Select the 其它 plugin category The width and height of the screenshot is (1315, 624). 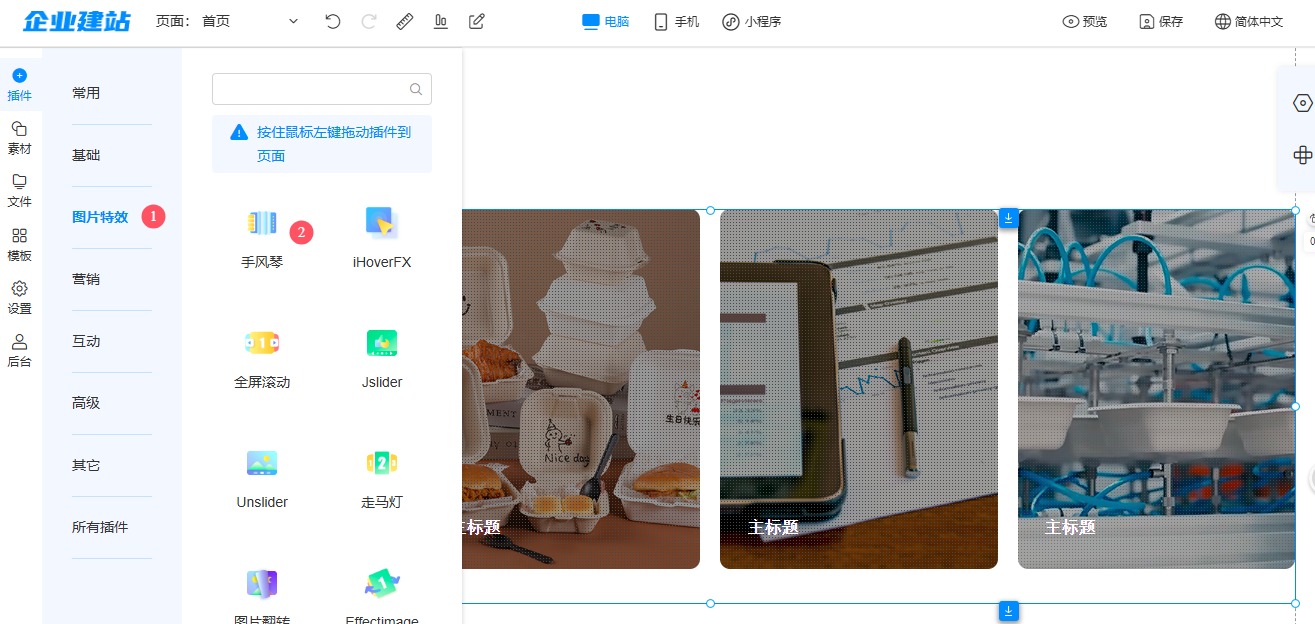click(x=86, y=465)
